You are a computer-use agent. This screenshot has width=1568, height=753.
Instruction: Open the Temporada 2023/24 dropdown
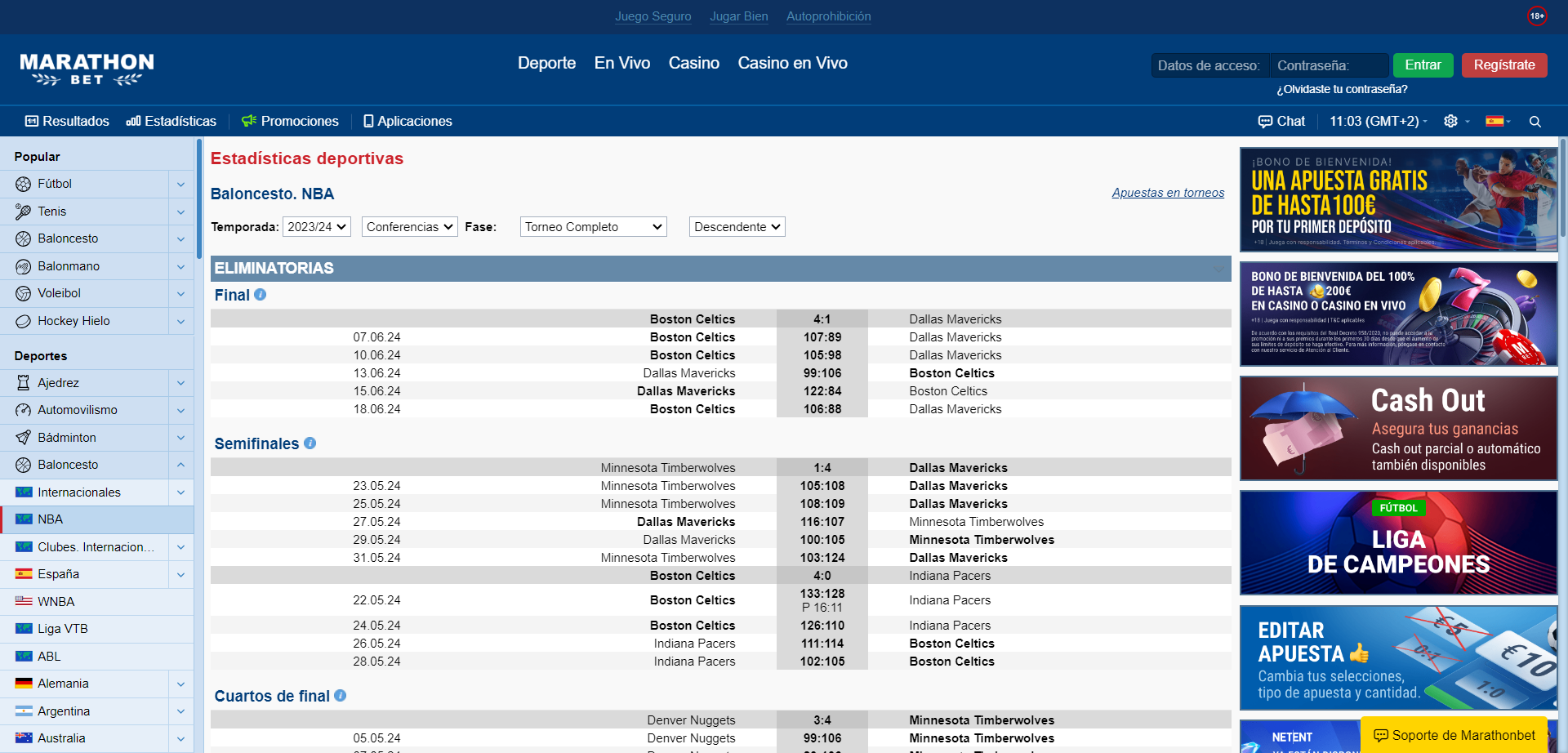316,227
